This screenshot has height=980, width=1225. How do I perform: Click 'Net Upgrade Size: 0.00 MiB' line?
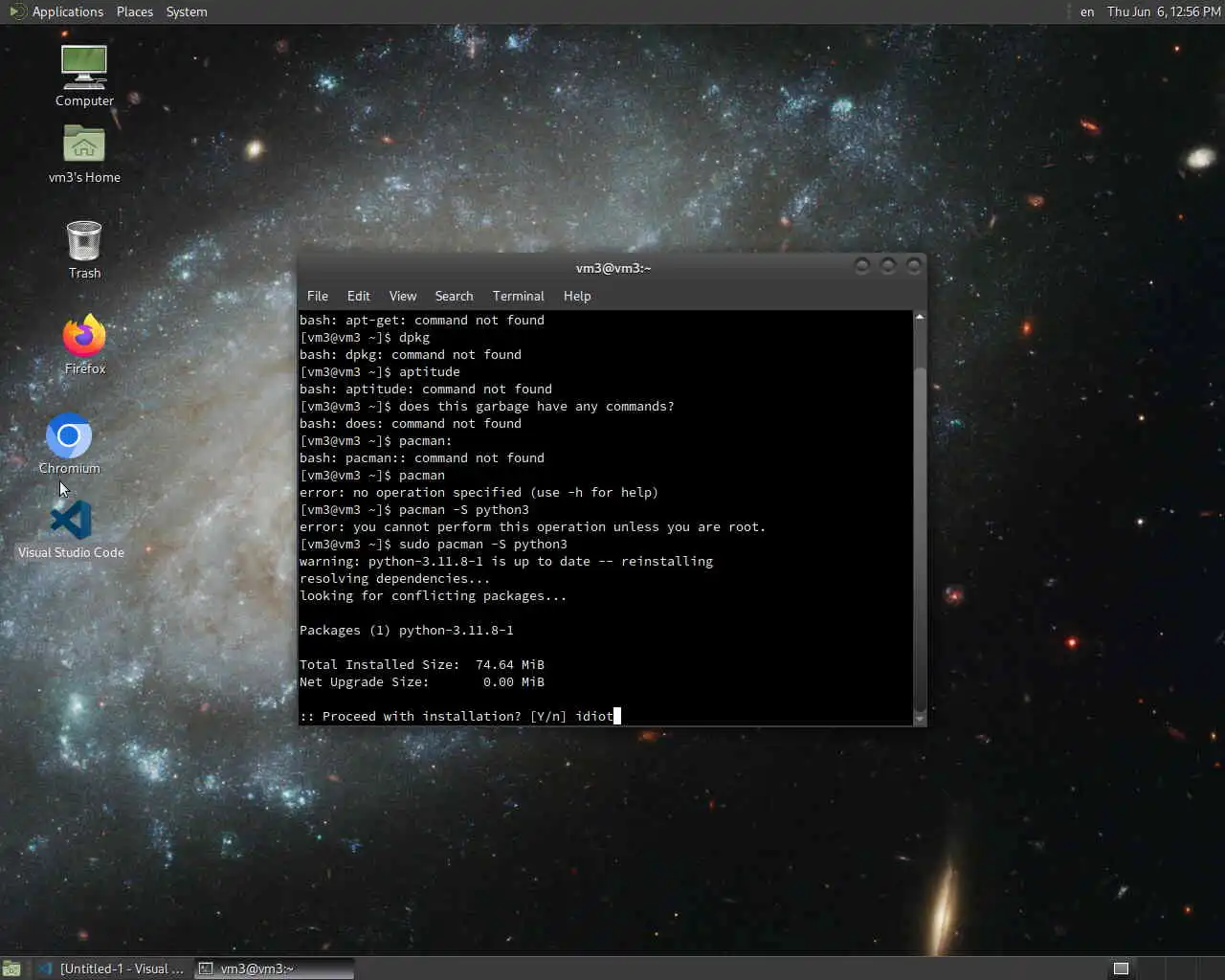tap(422, 682)
